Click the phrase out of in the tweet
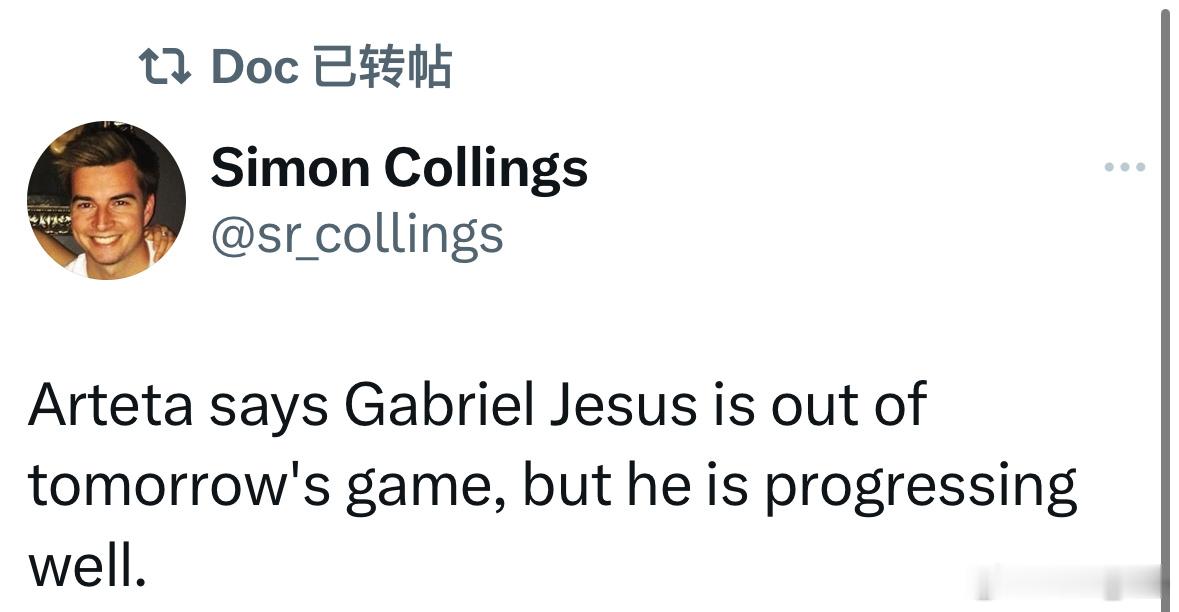The image size is (1179, 612). click(x=848, y=406)
